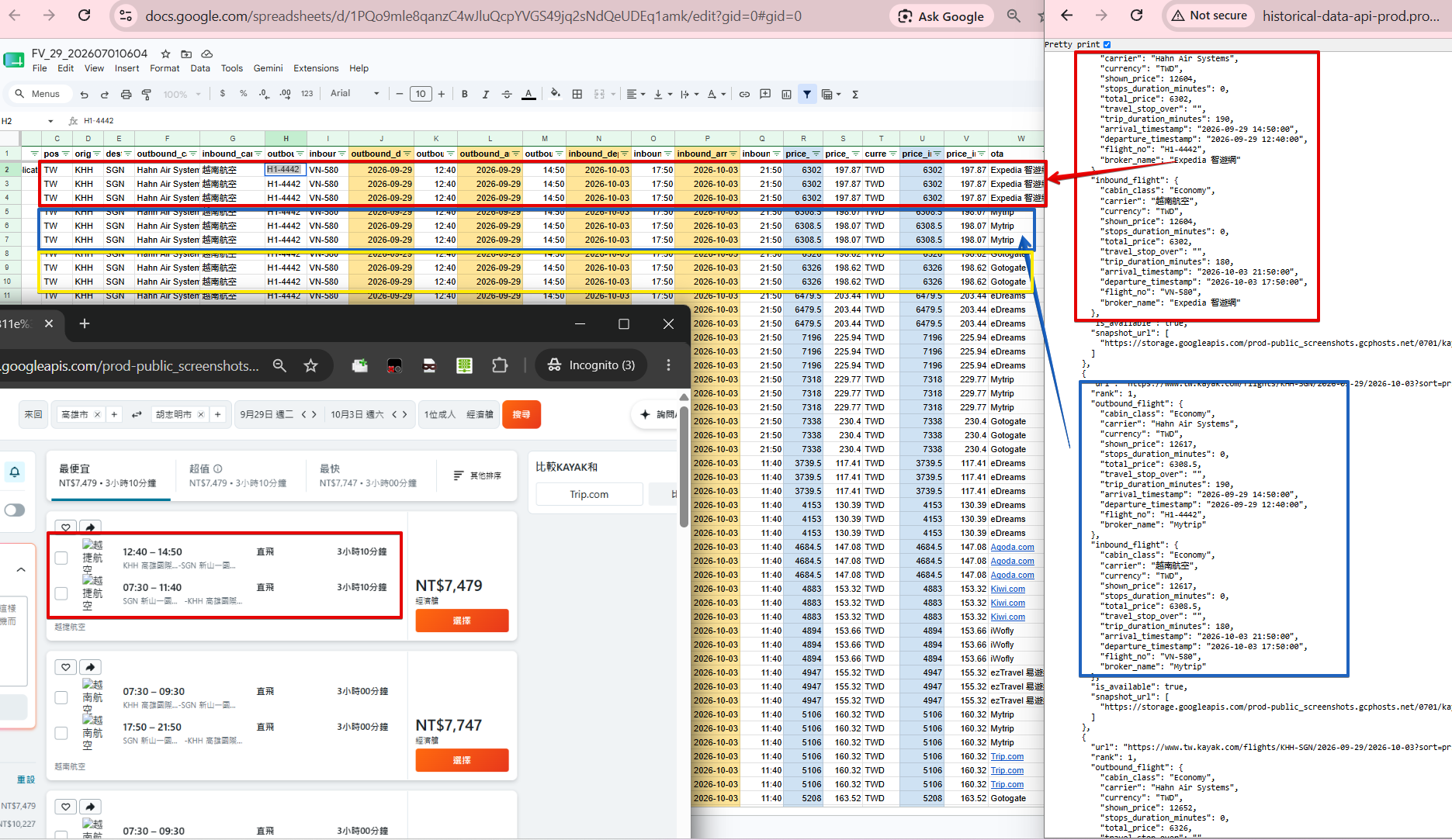
Task: Check the 07:30 – 11:40 flight checkbox
Action: 61,593
